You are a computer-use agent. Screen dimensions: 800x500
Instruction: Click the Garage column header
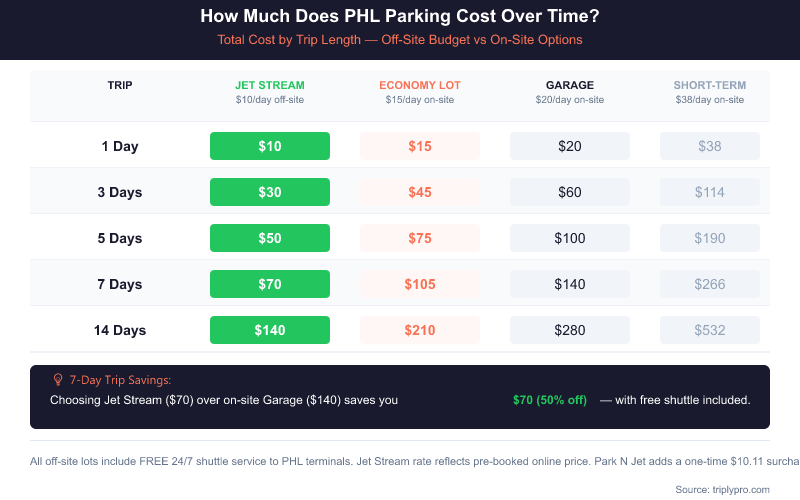click(570, 86)
